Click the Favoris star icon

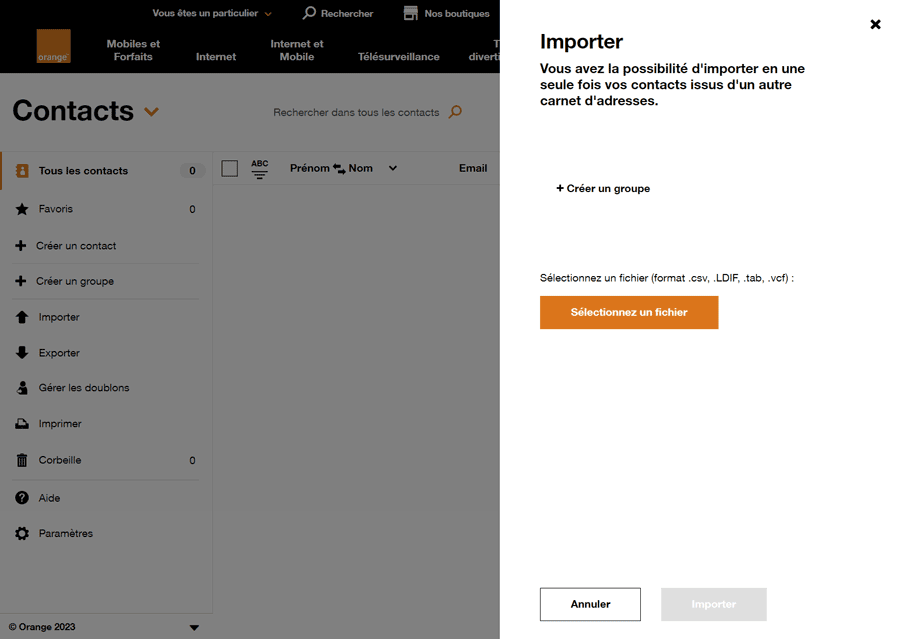point(22,209)
